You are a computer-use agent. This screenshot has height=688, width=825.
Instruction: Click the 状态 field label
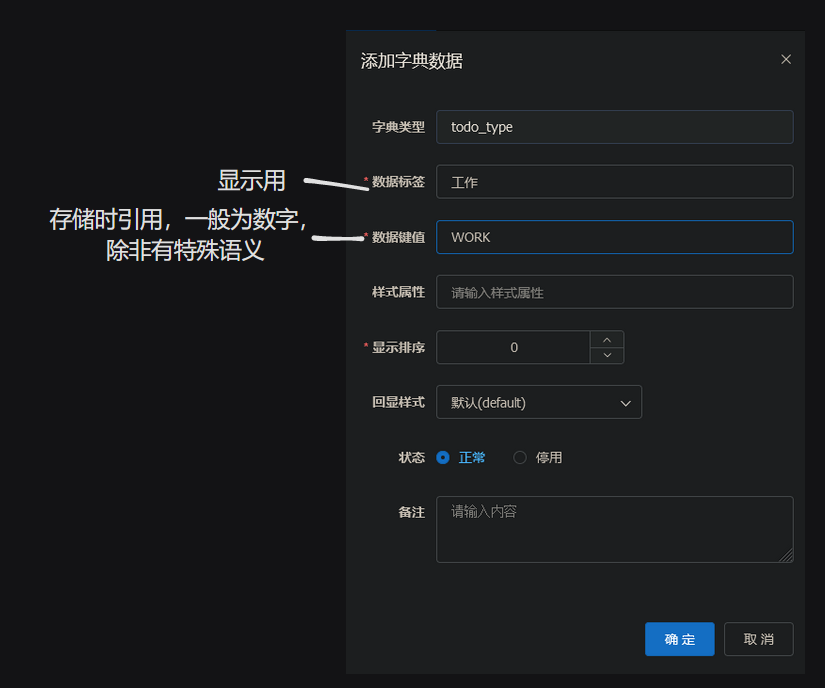411,457
